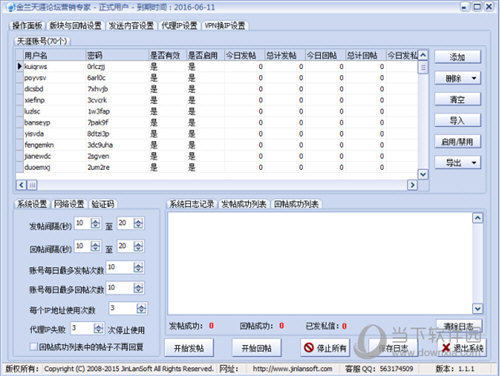Click password cell 2sgven
This screenshot has height=376, width=500.
click(x=117, y=156)
